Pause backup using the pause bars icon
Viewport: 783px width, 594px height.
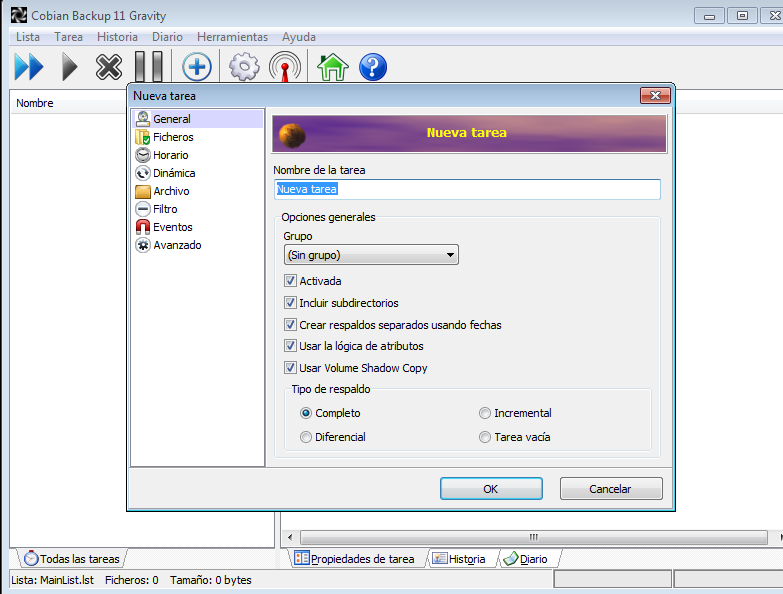pos(149,66)
